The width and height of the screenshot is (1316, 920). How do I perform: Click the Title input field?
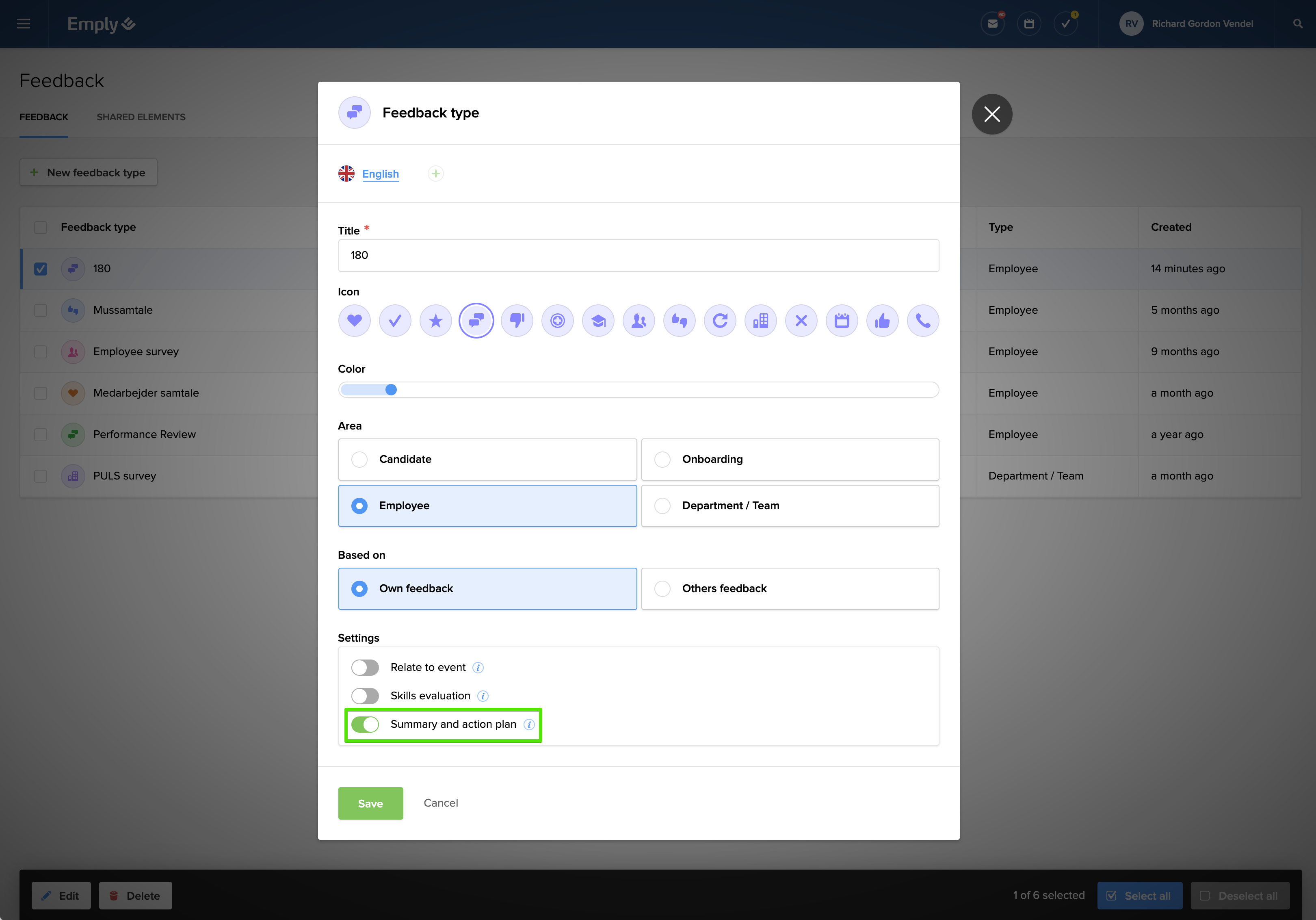638,256
